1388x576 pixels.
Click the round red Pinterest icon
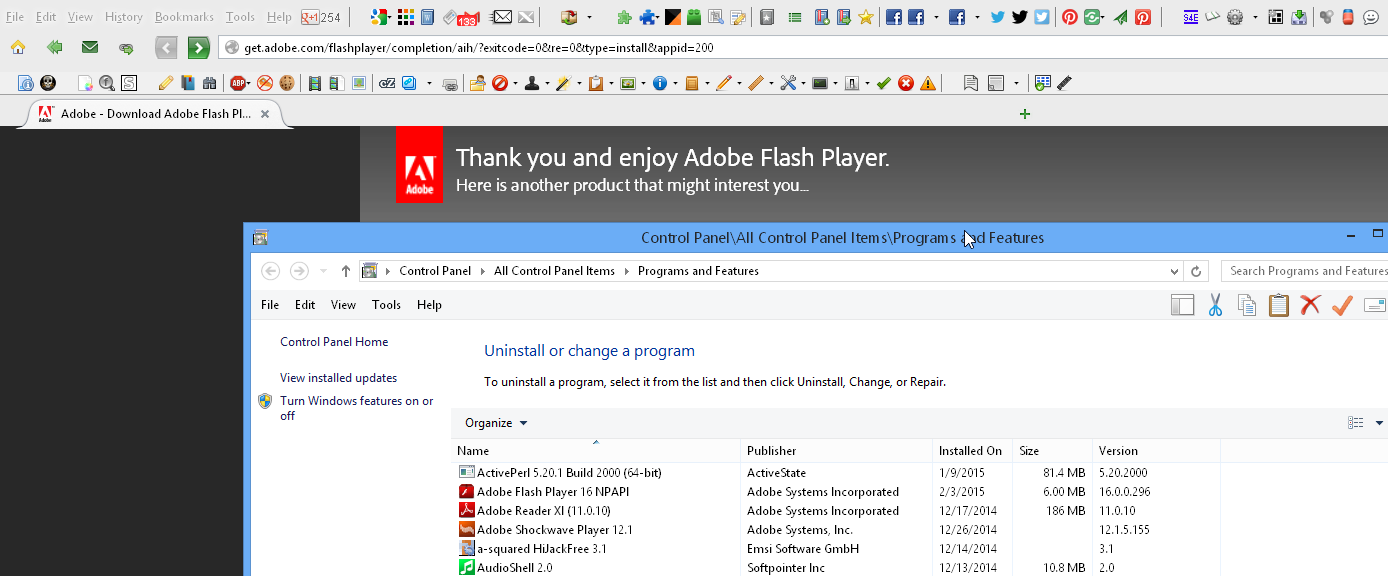tap(1070, 17)
